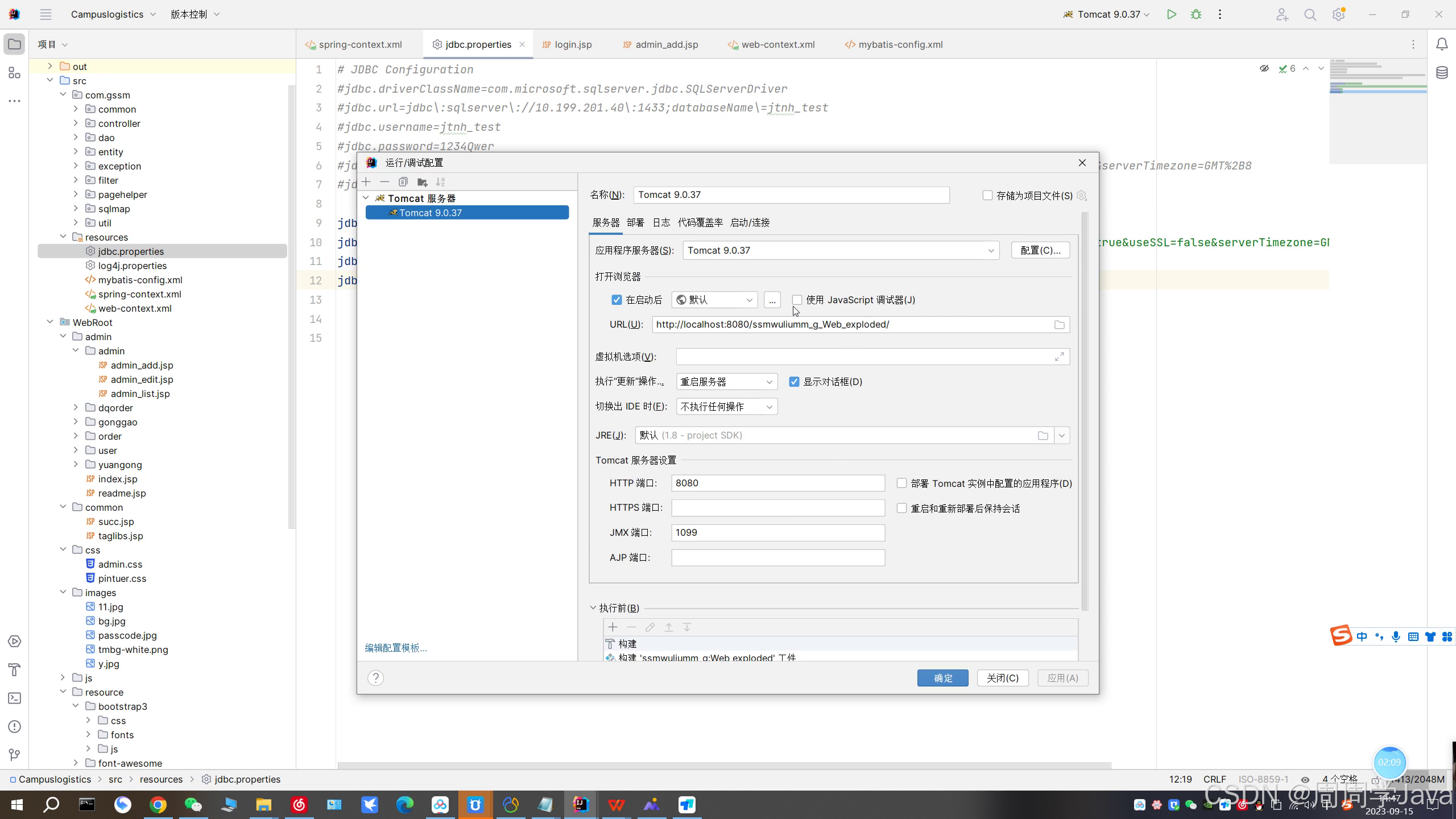Click the HTTP 端口 input field
The image size is (1456, 819).
pyautogui.click(x=777, y=483)
